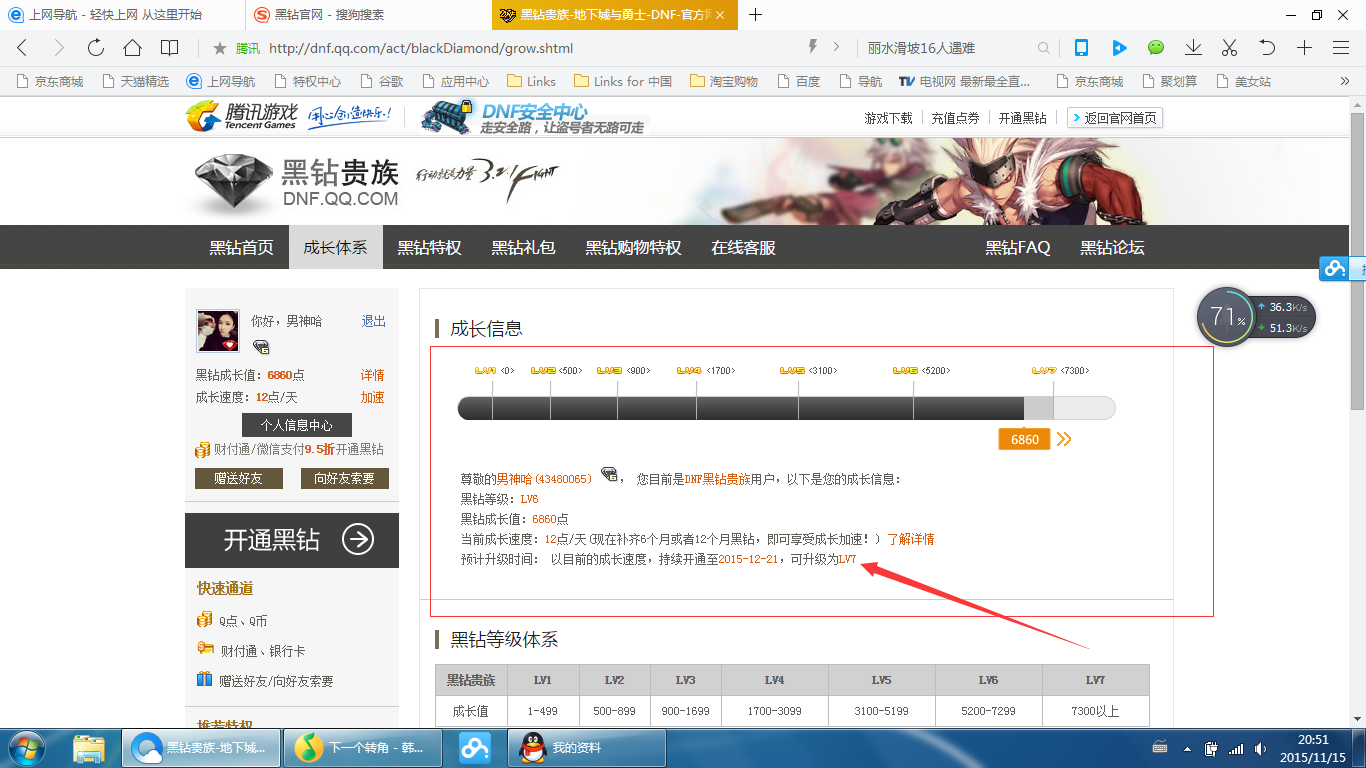Switch to 黑钻官网 搜狗搜索 tab
Image resolution: width=1366 pixels, height=768 pixels.
(367, 15)
